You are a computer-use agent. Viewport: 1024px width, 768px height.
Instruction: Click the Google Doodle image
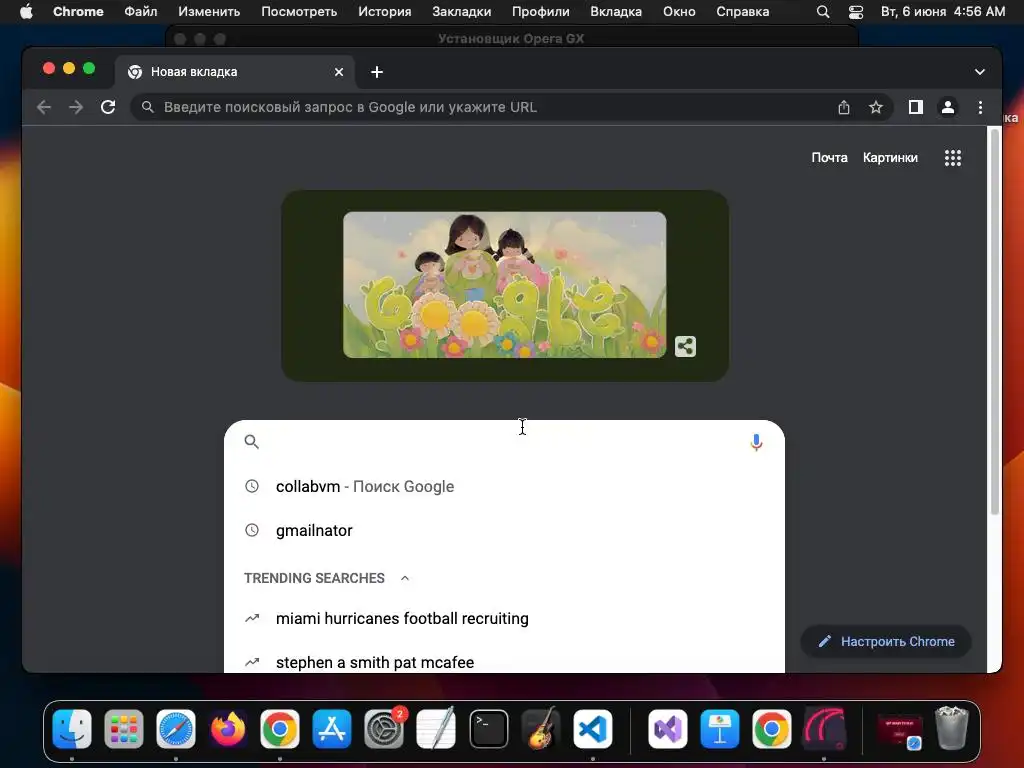pos(505,285)
